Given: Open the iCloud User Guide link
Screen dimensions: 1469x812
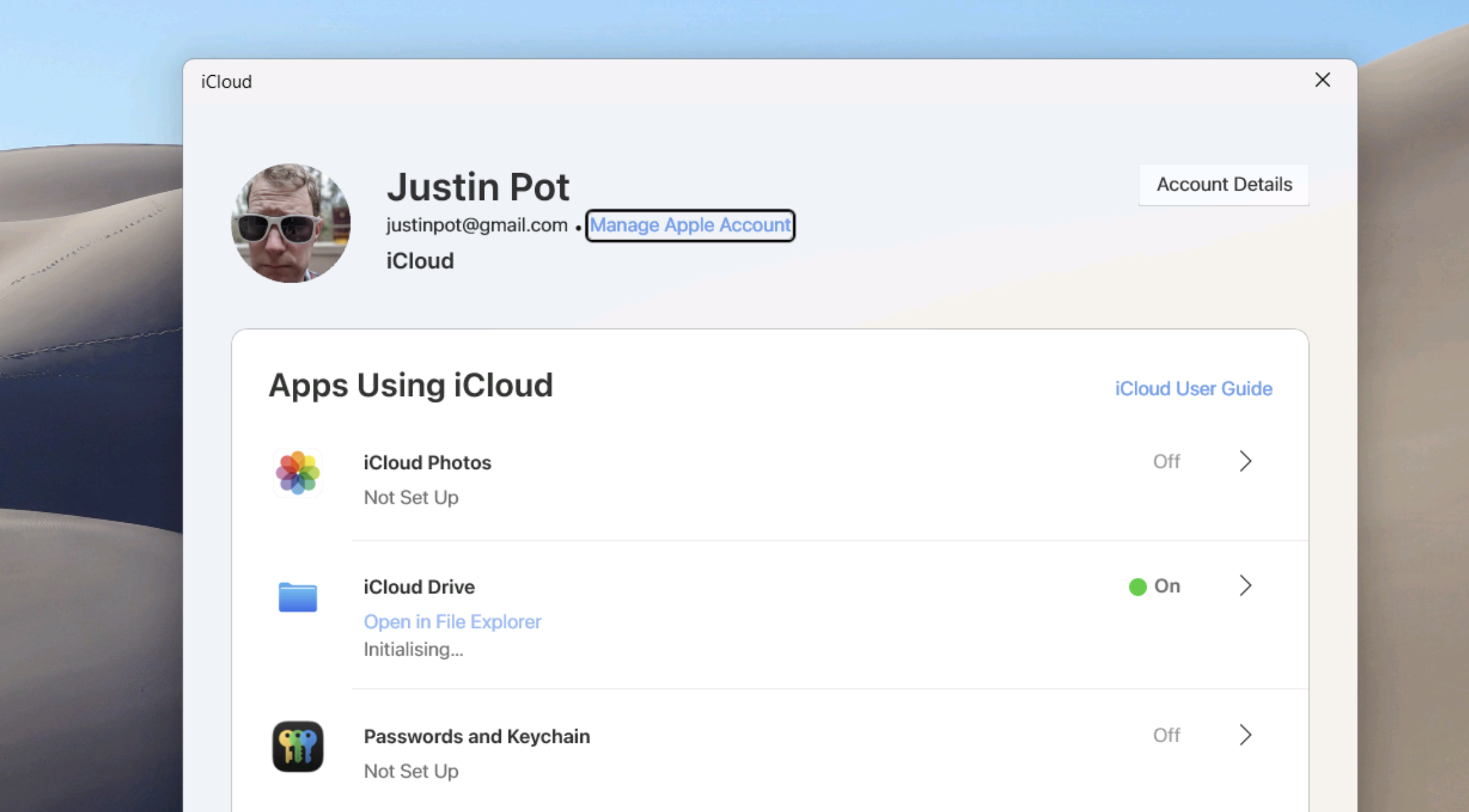Looking at the screenshot, I should tap(1193, 389).
